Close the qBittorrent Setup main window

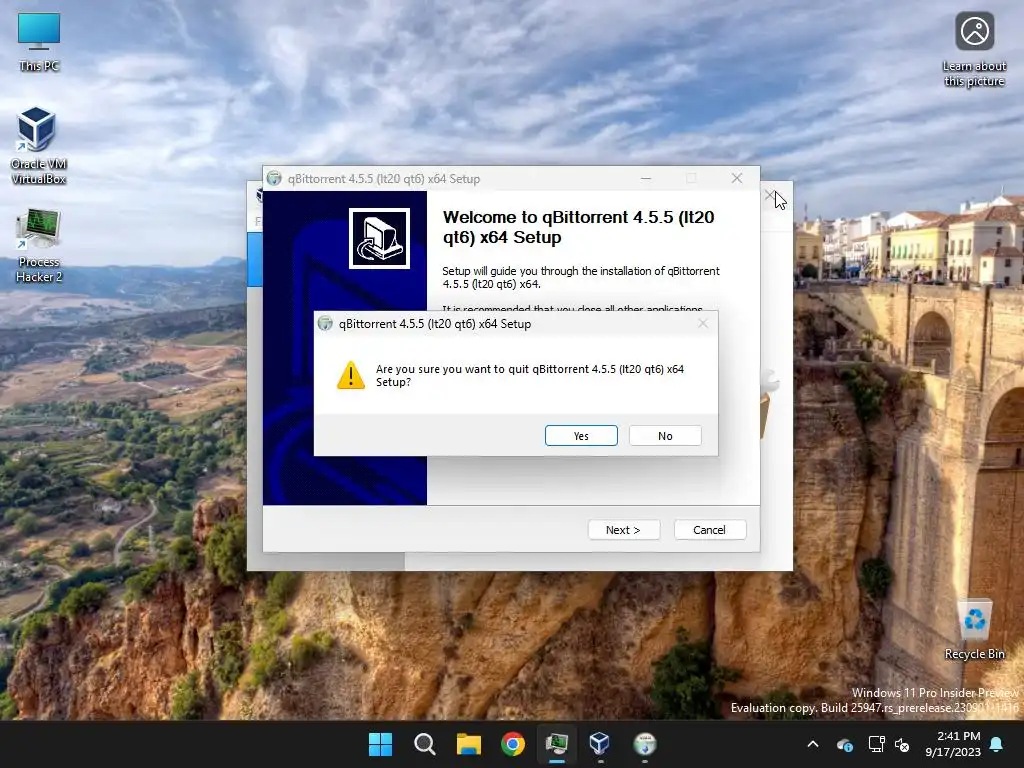(737, 178)
